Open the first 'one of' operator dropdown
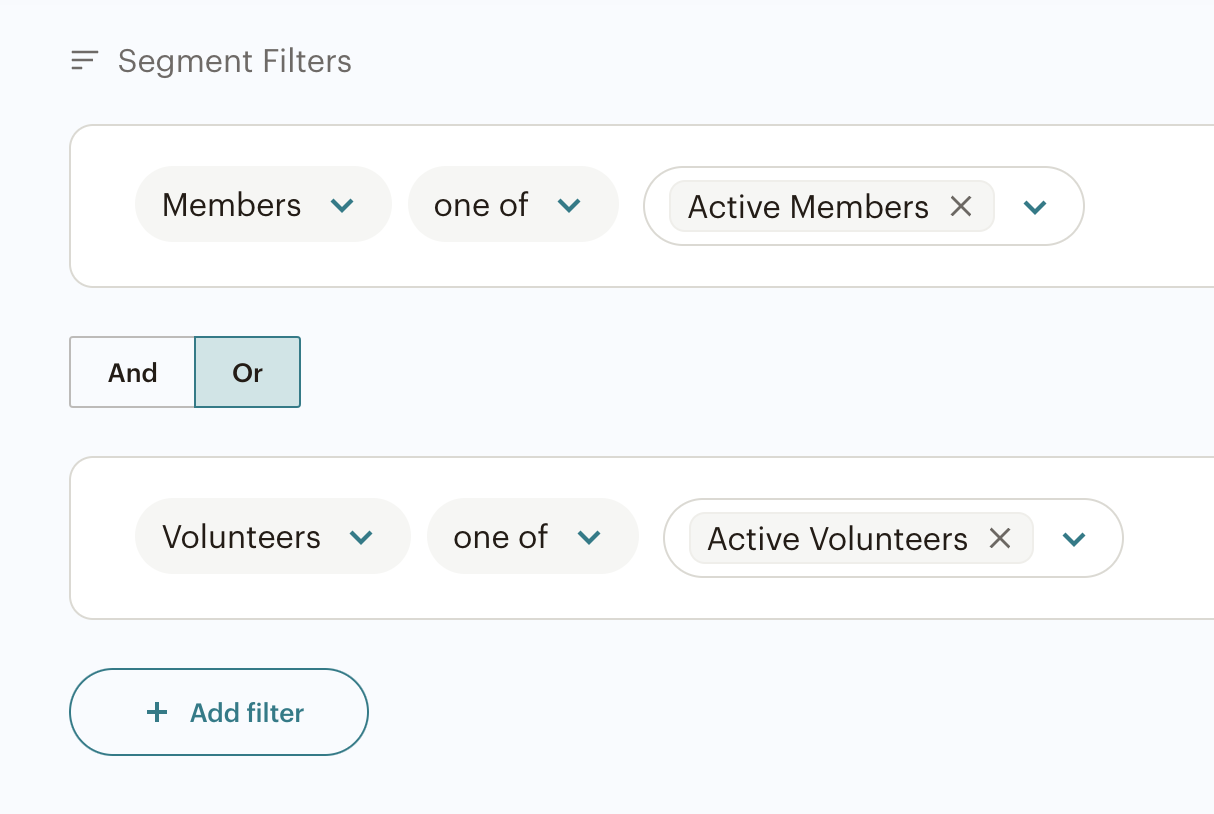 tap(513, 204)
